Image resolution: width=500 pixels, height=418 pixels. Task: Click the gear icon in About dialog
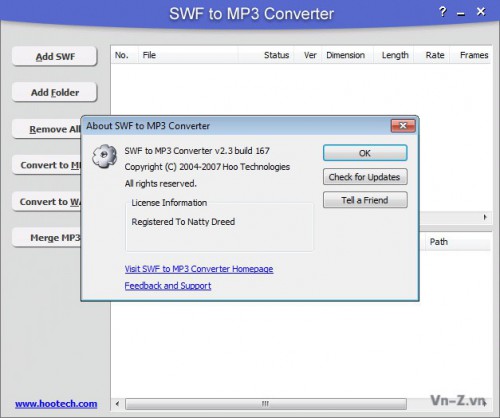tap(105, 156)
